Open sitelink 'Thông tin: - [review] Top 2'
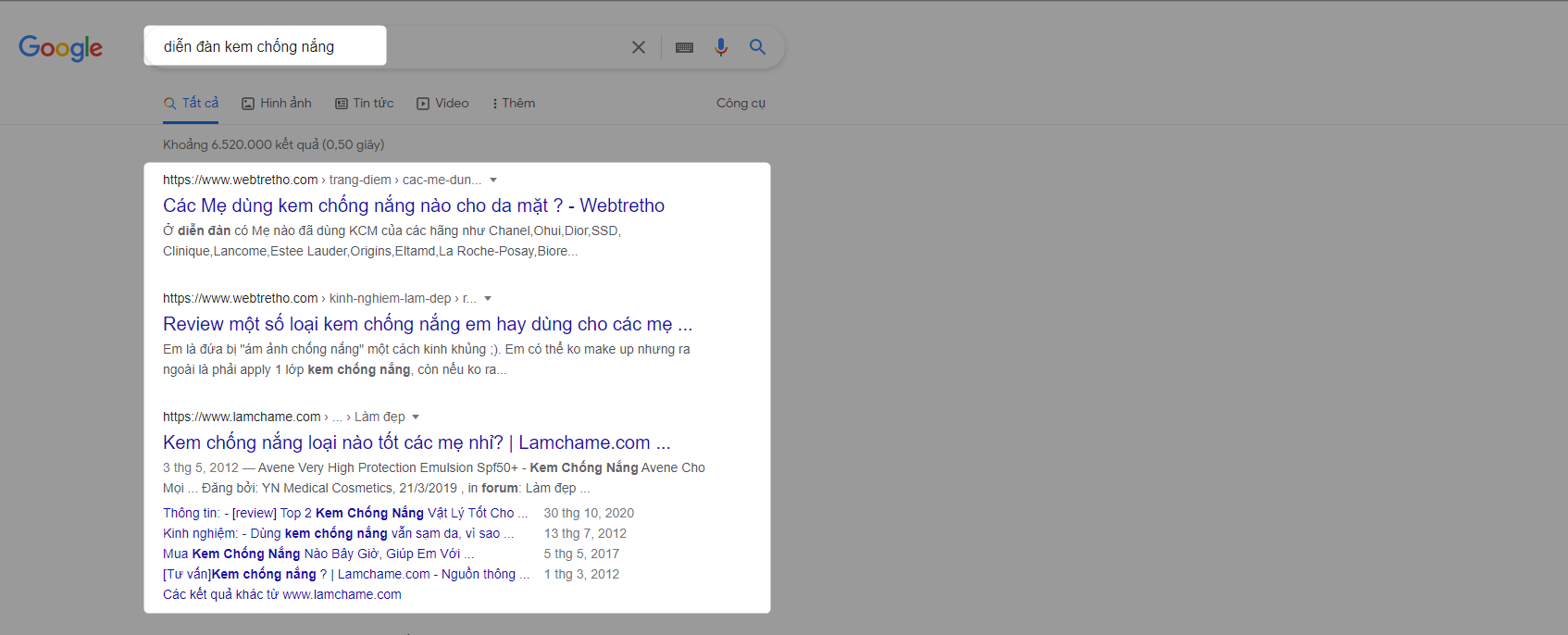The height and width of the screenshot is (635, 1568). (345, 513)
